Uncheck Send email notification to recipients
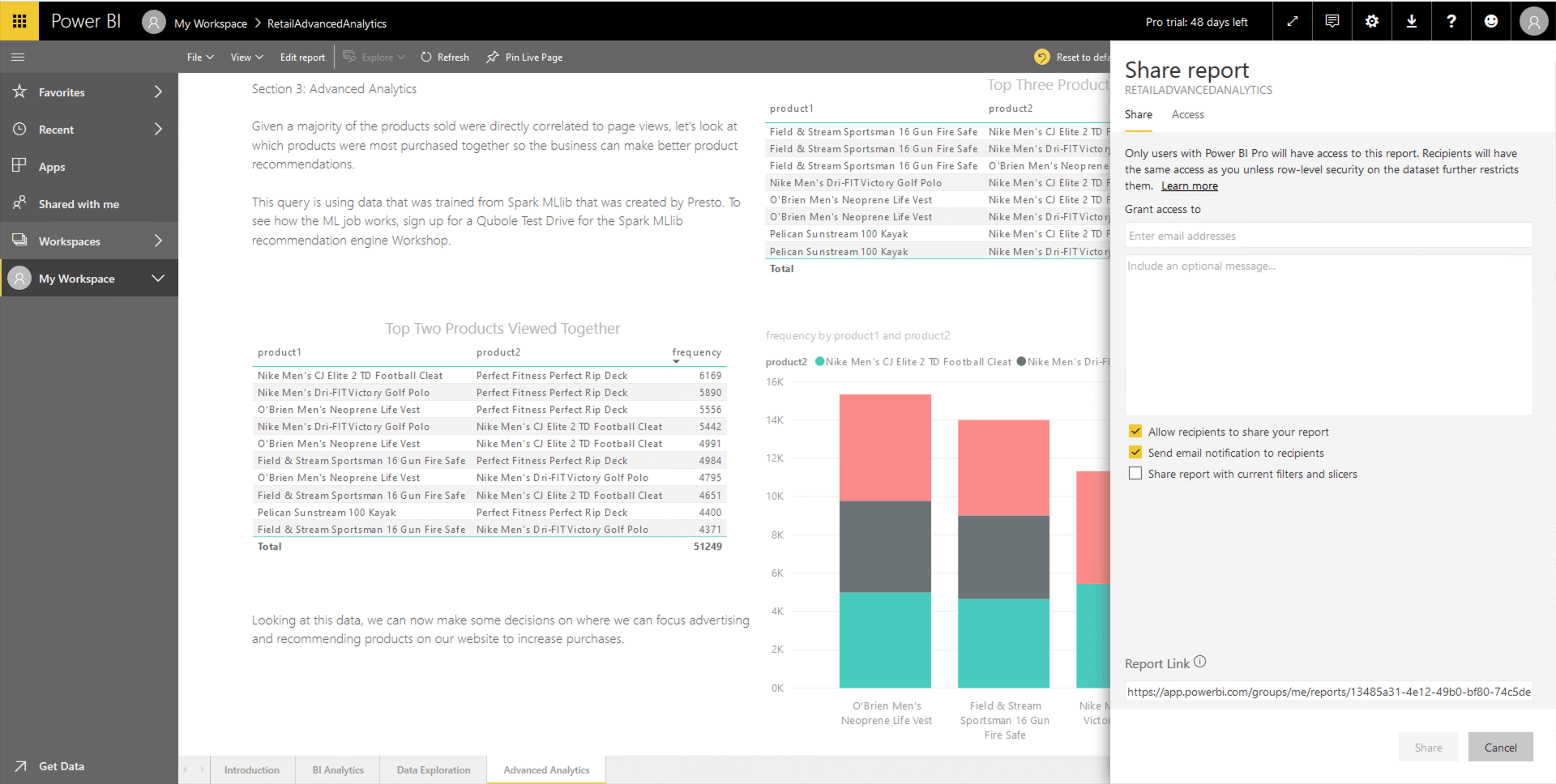Viewport: 1556px width, 784px height. tap(1135, 453)
